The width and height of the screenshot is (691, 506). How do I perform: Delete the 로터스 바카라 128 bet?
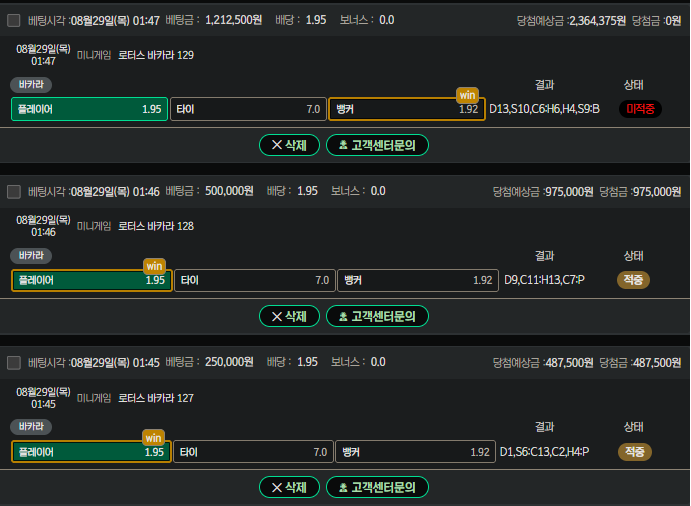pyautogui.click(x=289, y=316)
